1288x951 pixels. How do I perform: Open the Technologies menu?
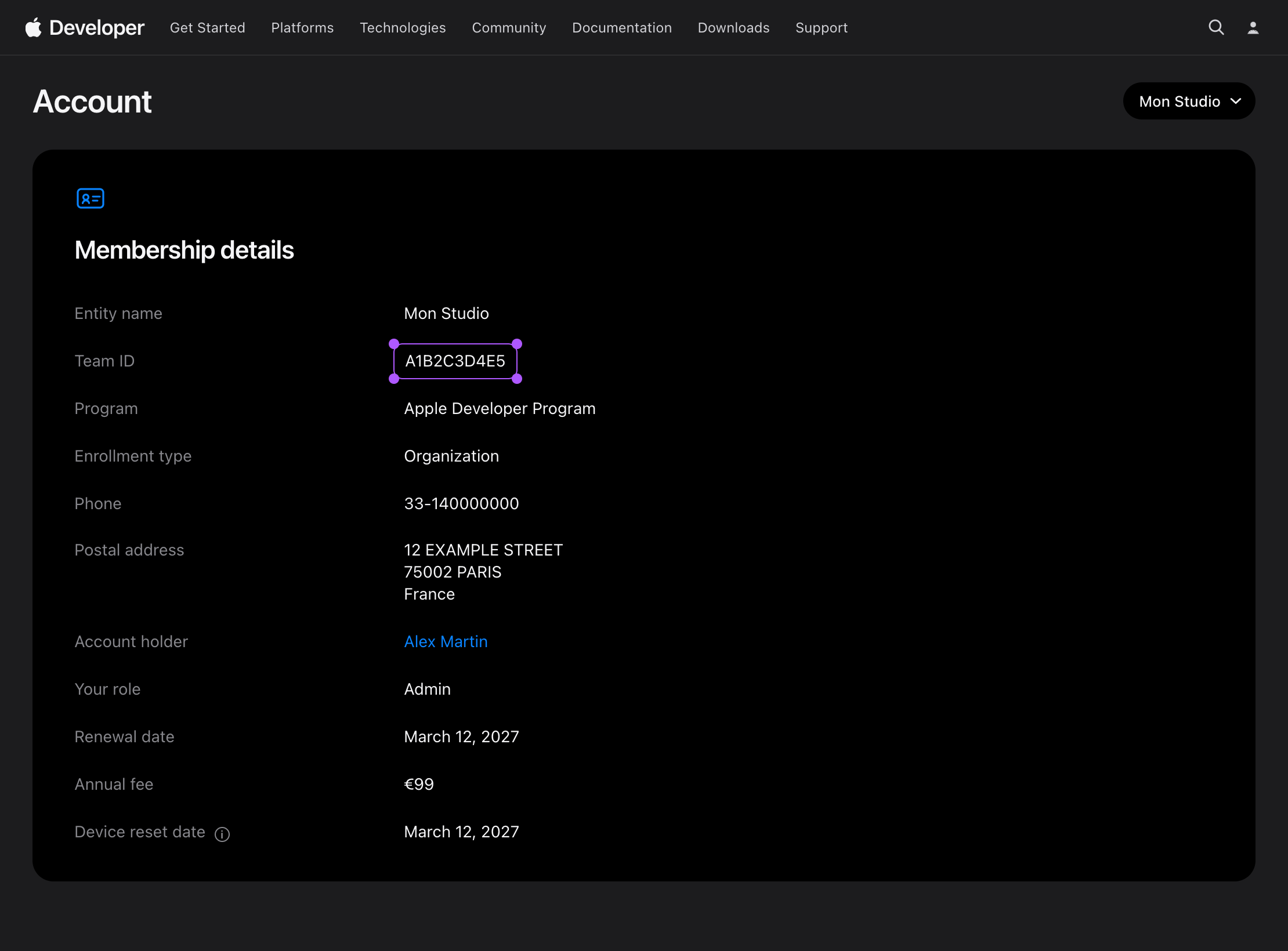(x=403, y=28)
